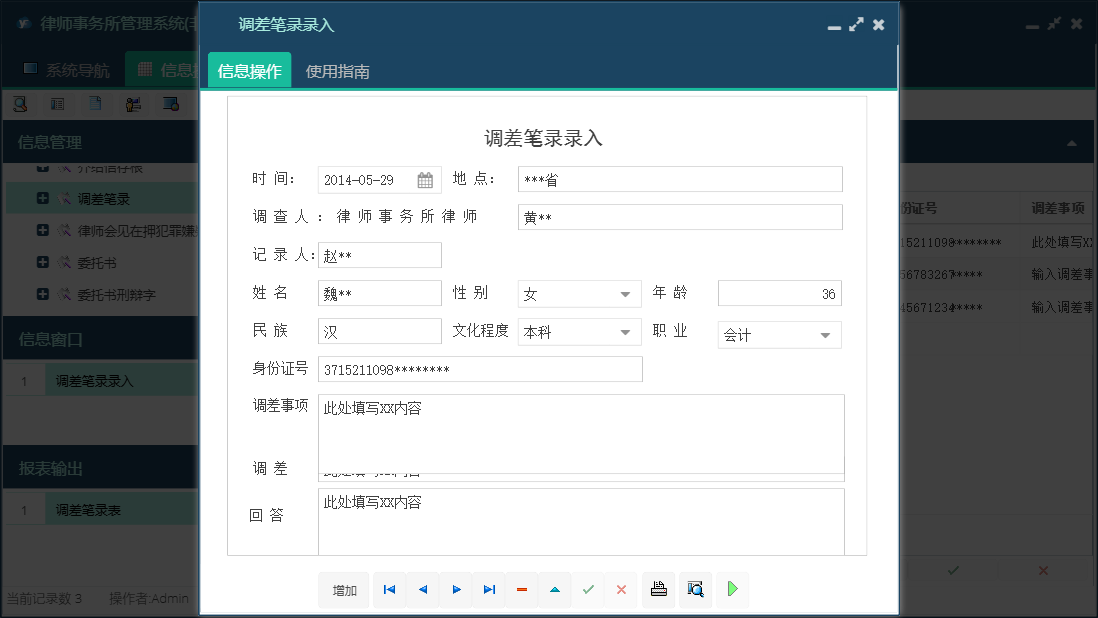Image resolution: width=1098 pixels, height=618 pixels.
Task: Go to previous record arrow
Action: [422, 590]
